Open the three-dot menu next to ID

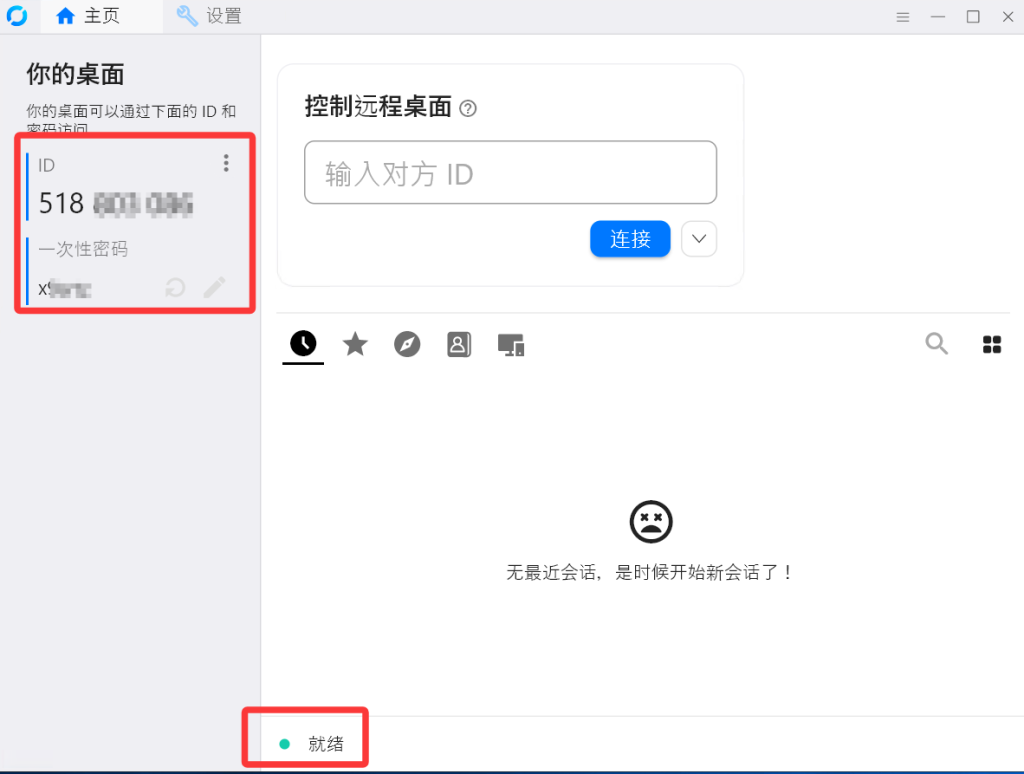click(x=226, y=163)
